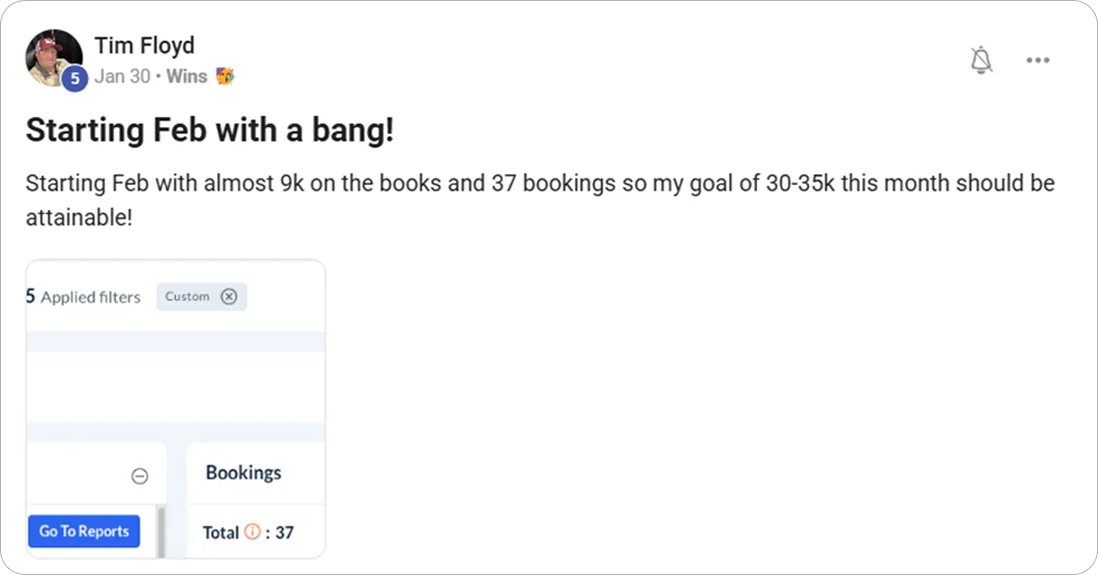Click the level 5 badge on avatar
The height and width of the screenshot is (575, 1098).
(74, 79)
